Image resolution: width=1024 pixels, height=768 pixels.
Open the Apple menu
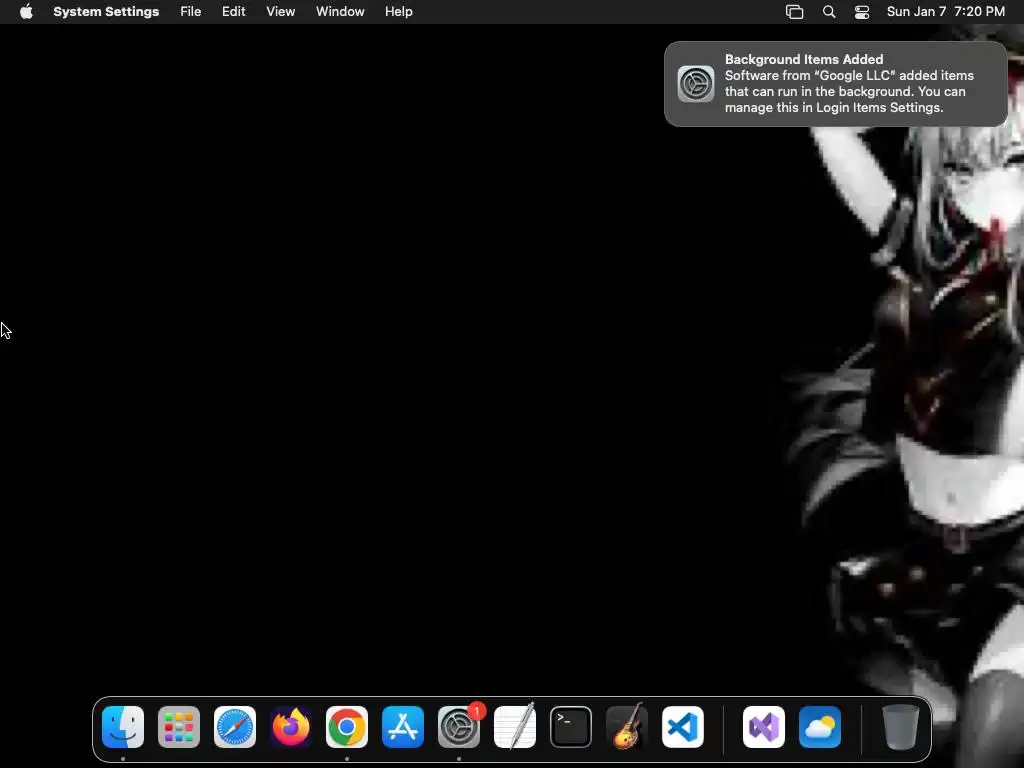pos(26,12)
